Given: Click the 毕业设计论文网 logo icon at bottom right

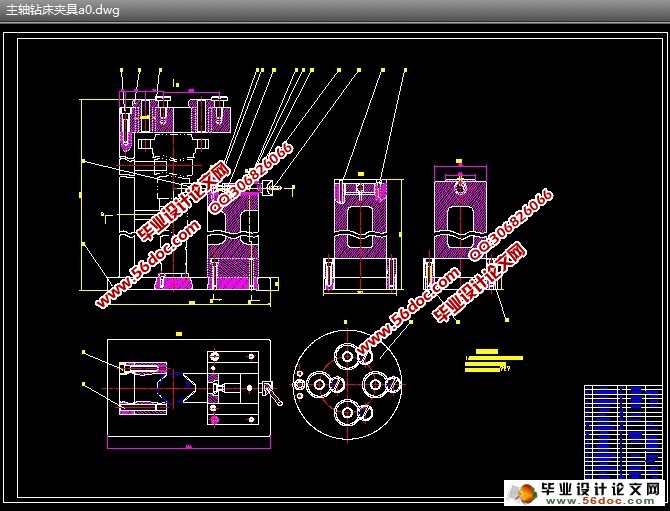Looking at the screenshot, I should coord(520,492).
